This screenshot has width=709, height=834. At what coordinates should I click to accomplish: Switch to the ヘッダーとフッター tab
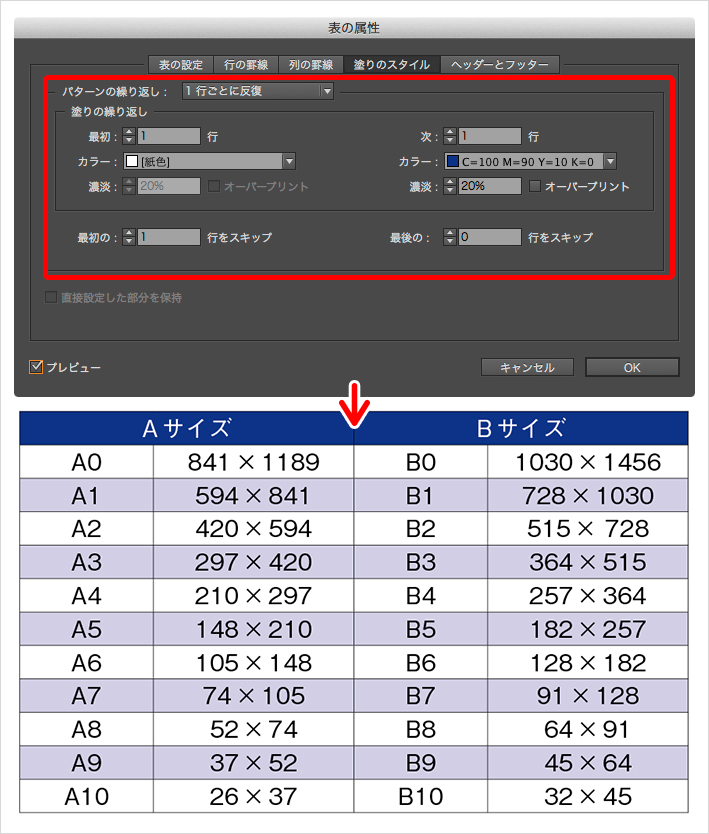coord(500,64)
